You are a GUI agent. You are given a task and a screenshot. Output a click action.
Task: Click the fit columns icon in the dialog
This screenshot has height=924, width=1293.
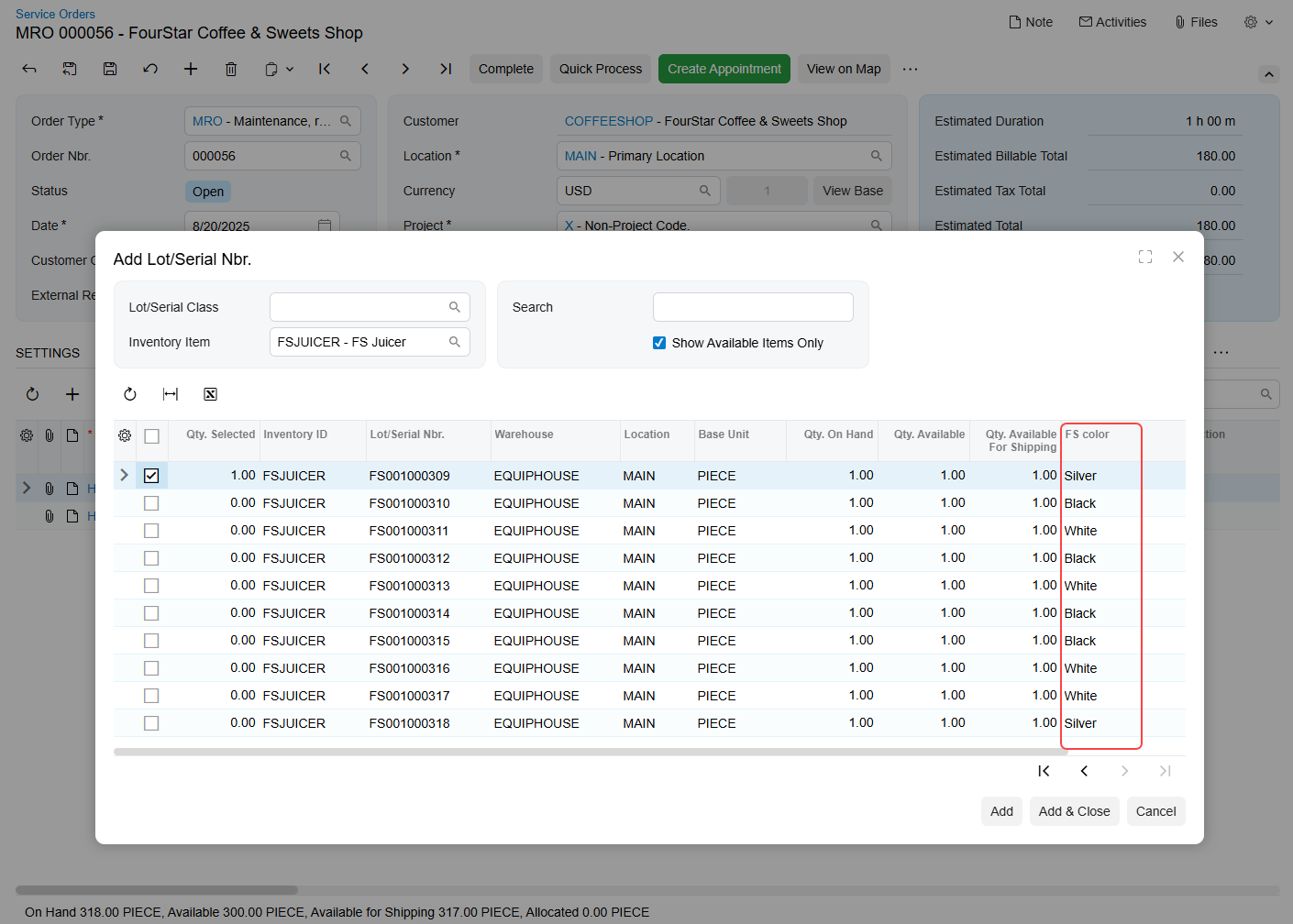[171, 394]
